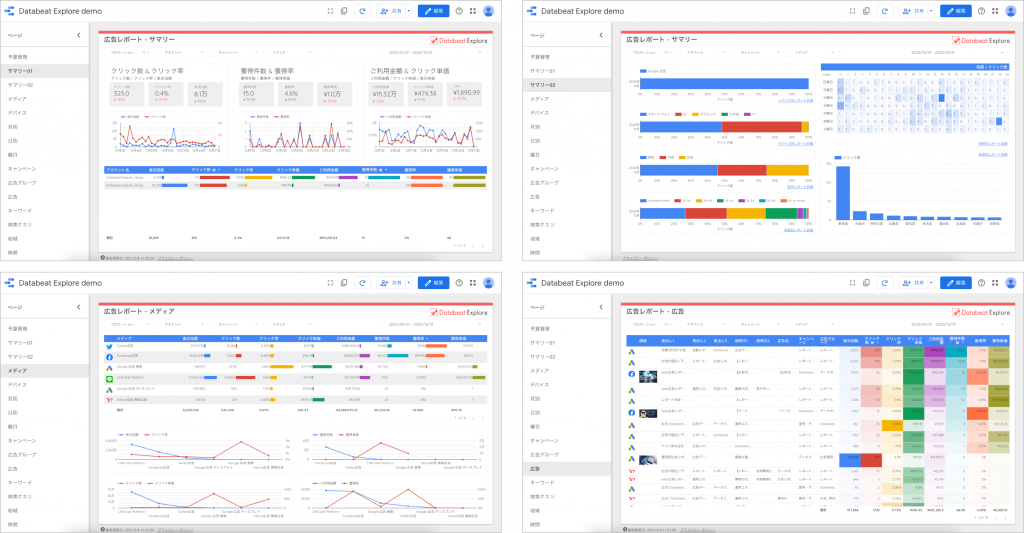Image resolution: width=1024 pixels, height=533 pixels.
Task: Click 共有 share button in メディア window
Action: pyautogui.click(x=391, y=283)
